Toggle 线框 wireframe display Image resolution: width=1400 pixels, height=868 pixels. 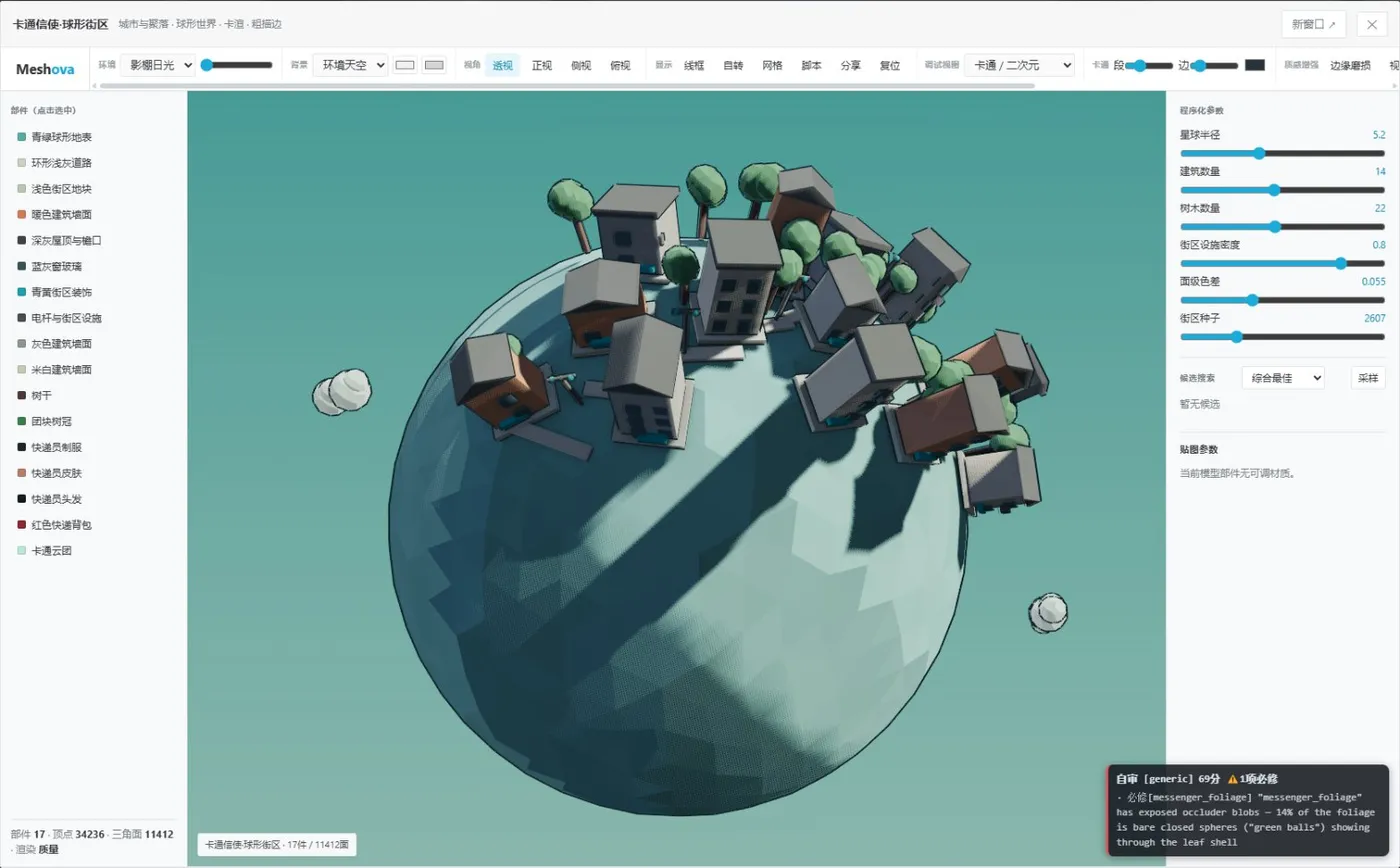(x=694, y=65)
